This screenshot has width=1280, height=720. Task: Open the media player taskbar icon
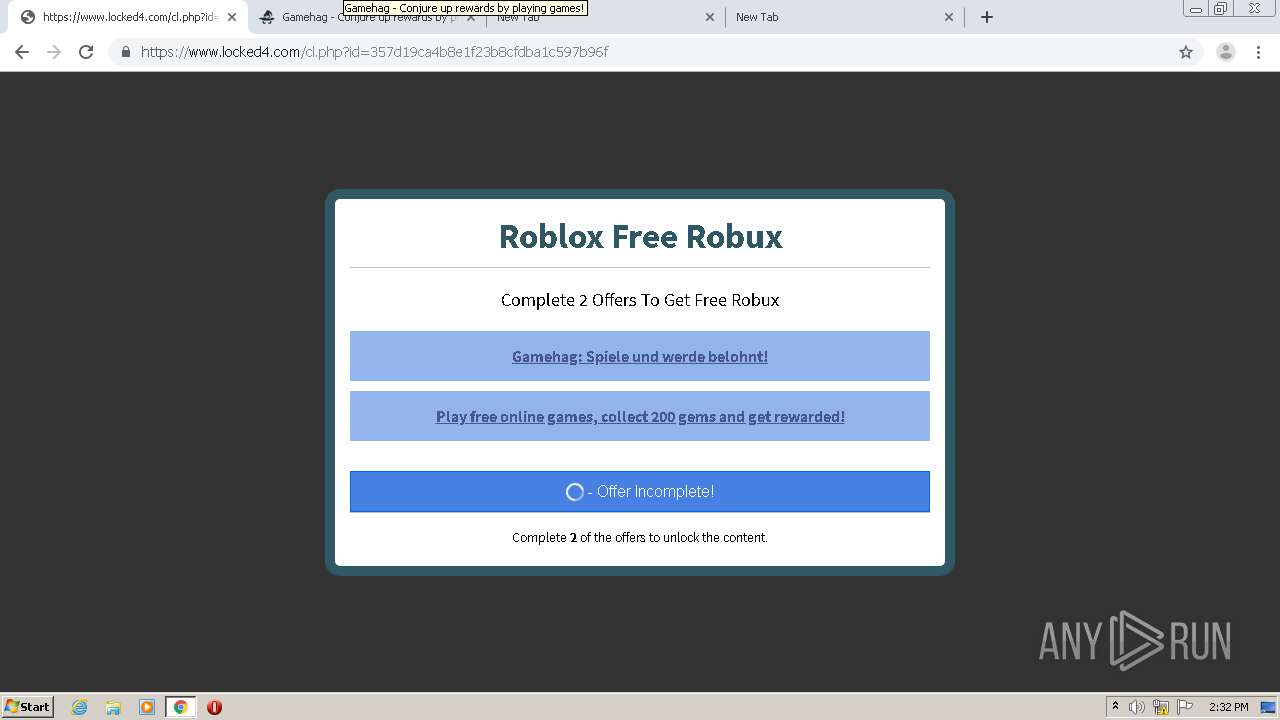point(147,707)
